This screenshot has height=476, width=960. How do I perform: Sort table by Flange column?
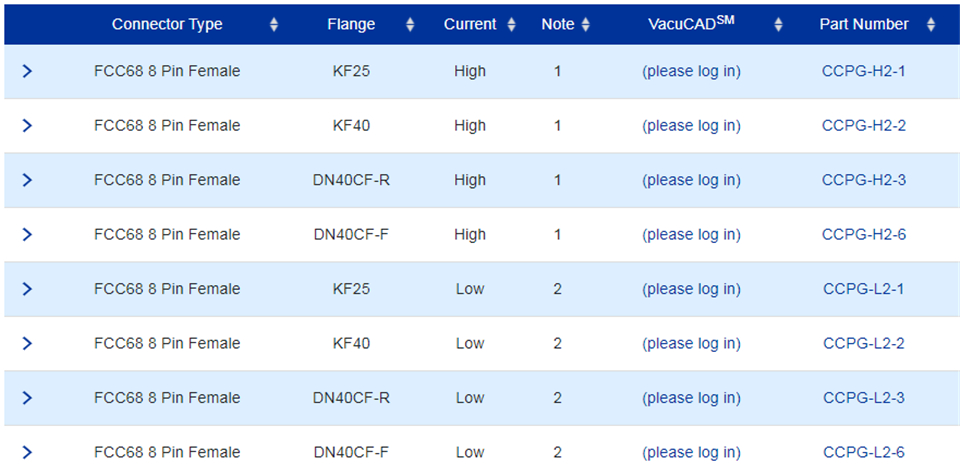[410, 25]
